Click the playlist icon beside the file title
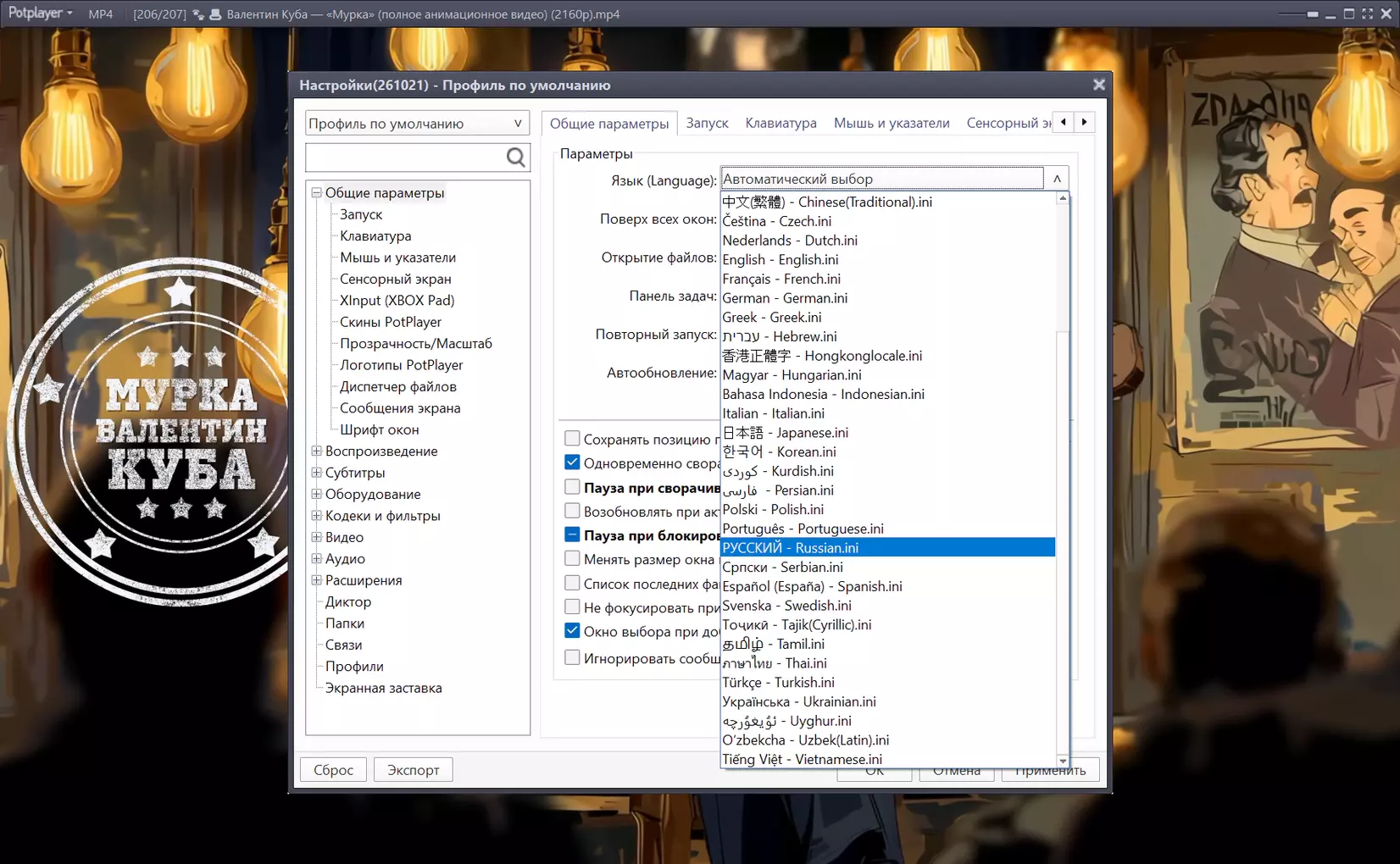The image size is (1400, 864). click(x=215, y=14)
